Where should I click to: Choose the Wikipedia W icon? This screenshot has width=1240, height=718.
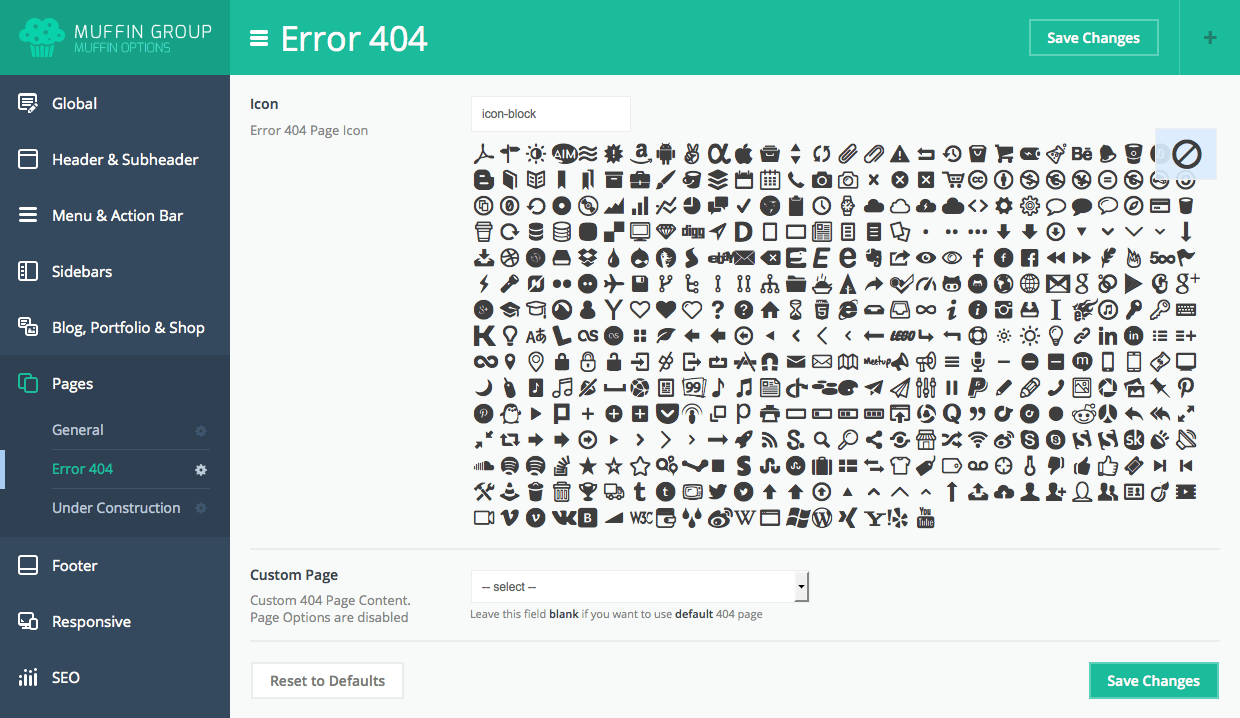pyautogui.click(x=744, y=518)
